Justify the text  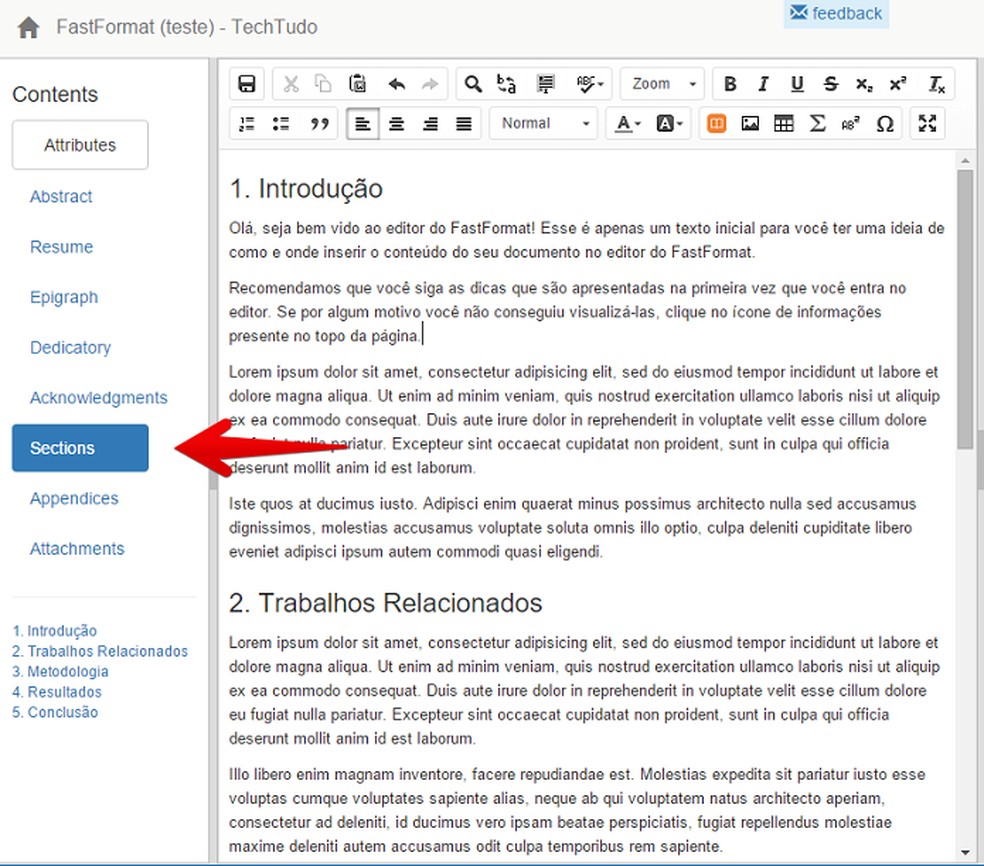(464, 124)
